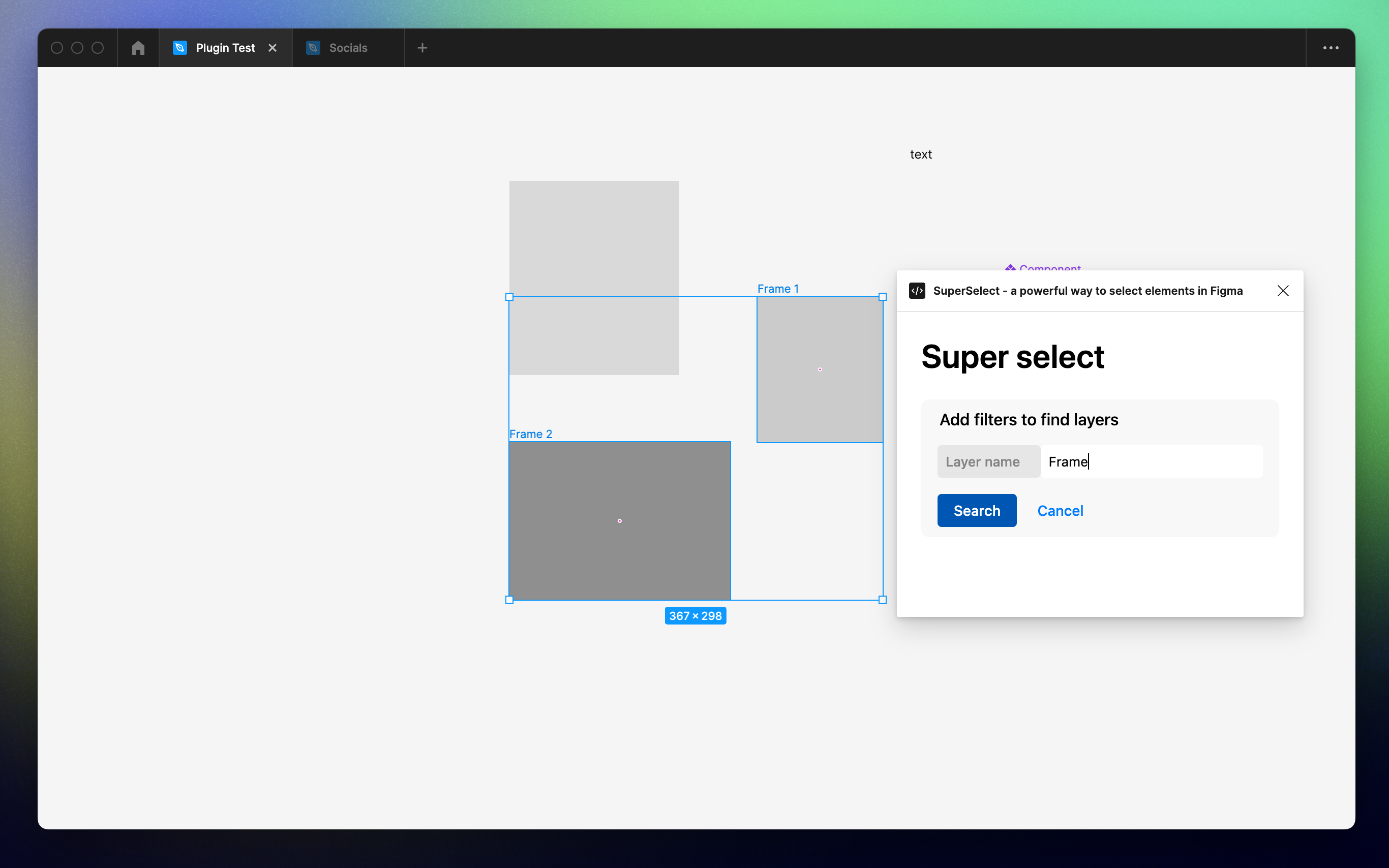Click the second window traffic light button

(x=77, y=48)
